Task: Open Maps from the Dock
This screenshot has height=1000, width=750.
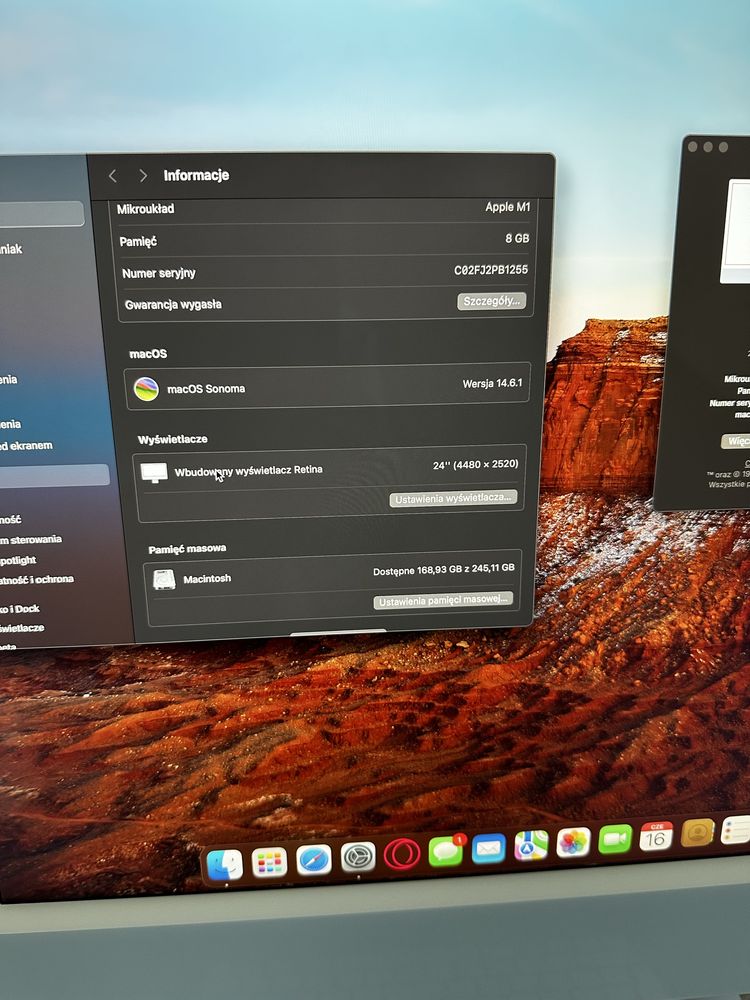Action: pos(531,845)
